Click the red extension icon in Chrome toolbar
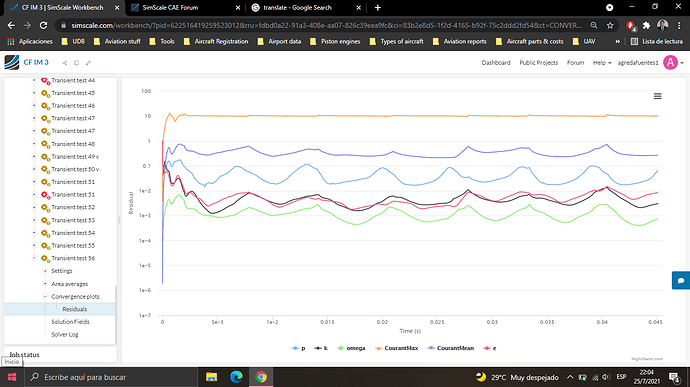This screenshot has height=387, width=690. click(631, 26)
